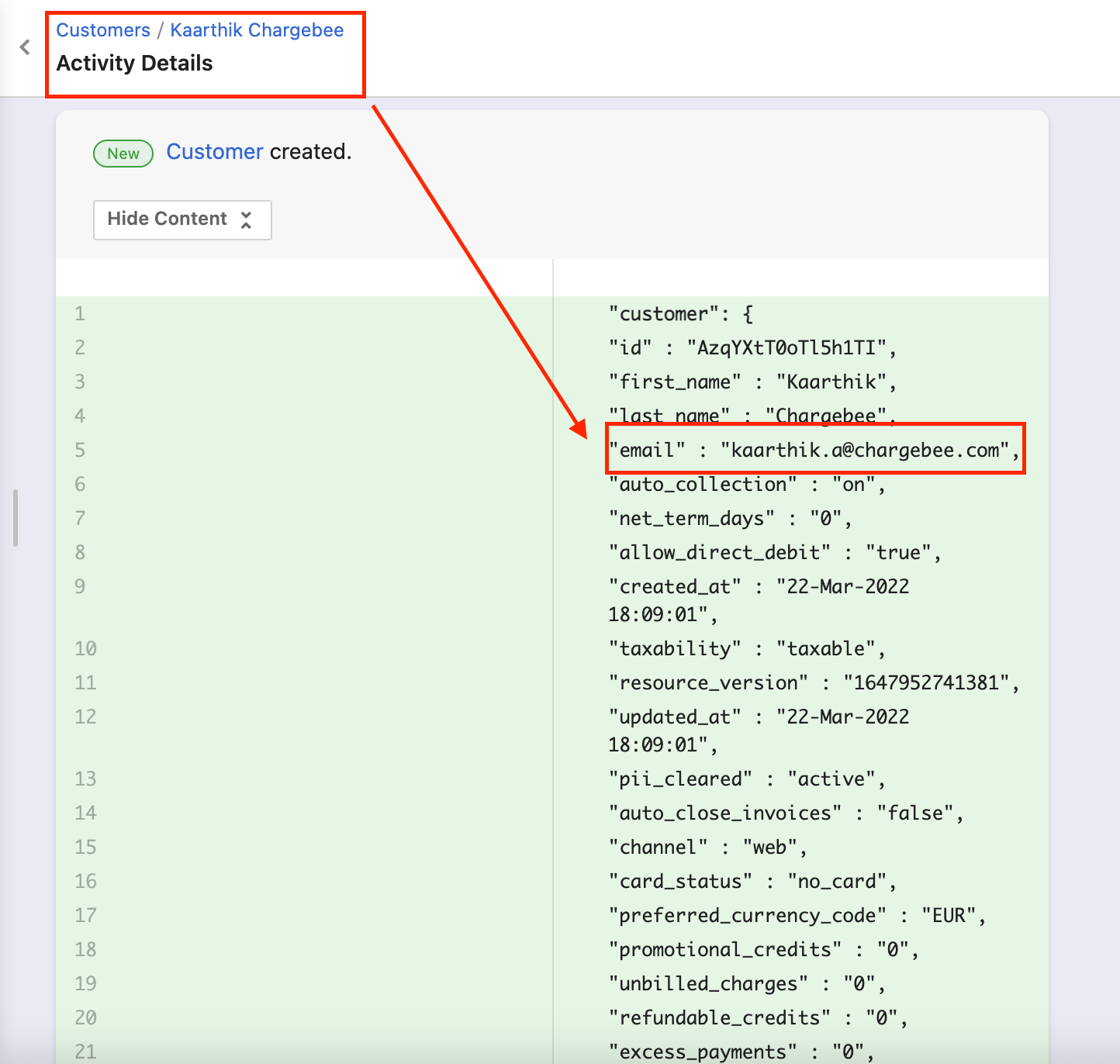Click the green New badge
The image size is (1120, 1064).
123,154
